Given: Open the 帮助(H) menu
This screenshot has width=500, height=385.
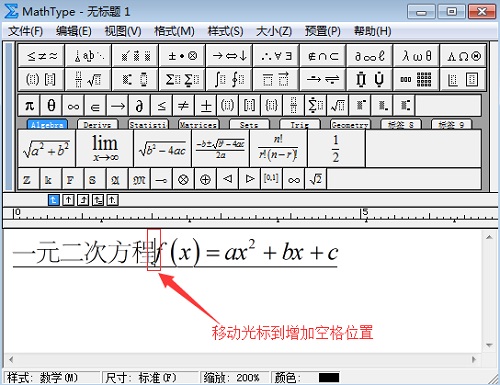Looking at the screenshot, I should [372, 31].
